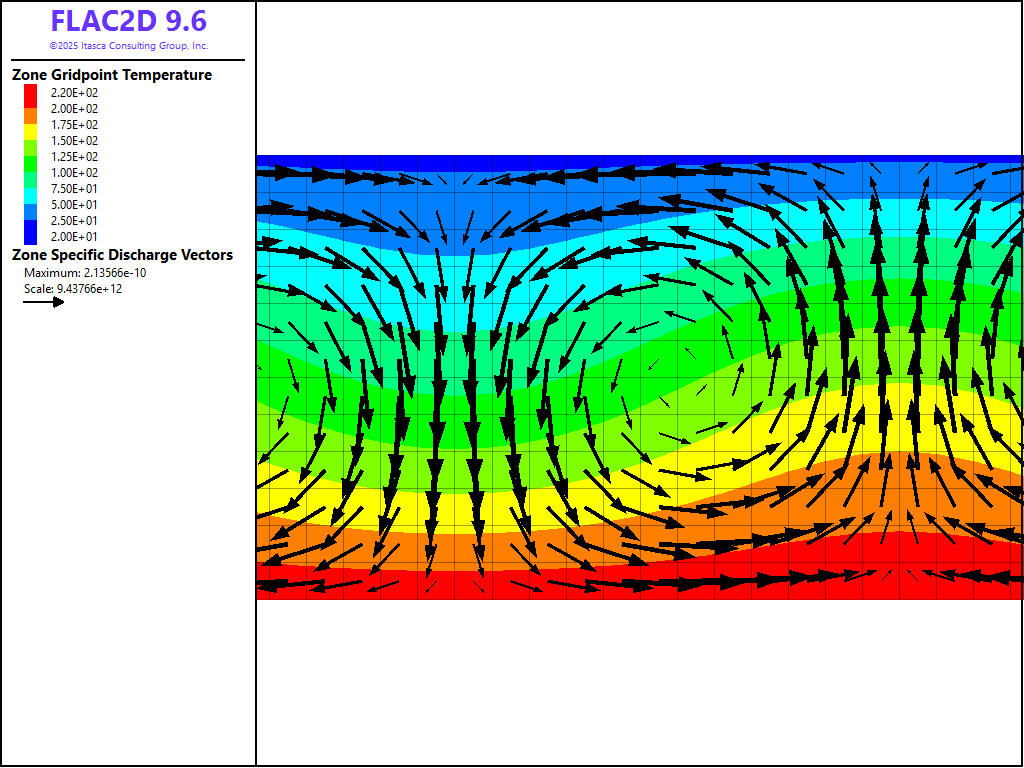The height and width of the screenshot is (768, 1024).
Task: Select the Zone Gridpoint Temperature legend heading
Action: (112, 75)
